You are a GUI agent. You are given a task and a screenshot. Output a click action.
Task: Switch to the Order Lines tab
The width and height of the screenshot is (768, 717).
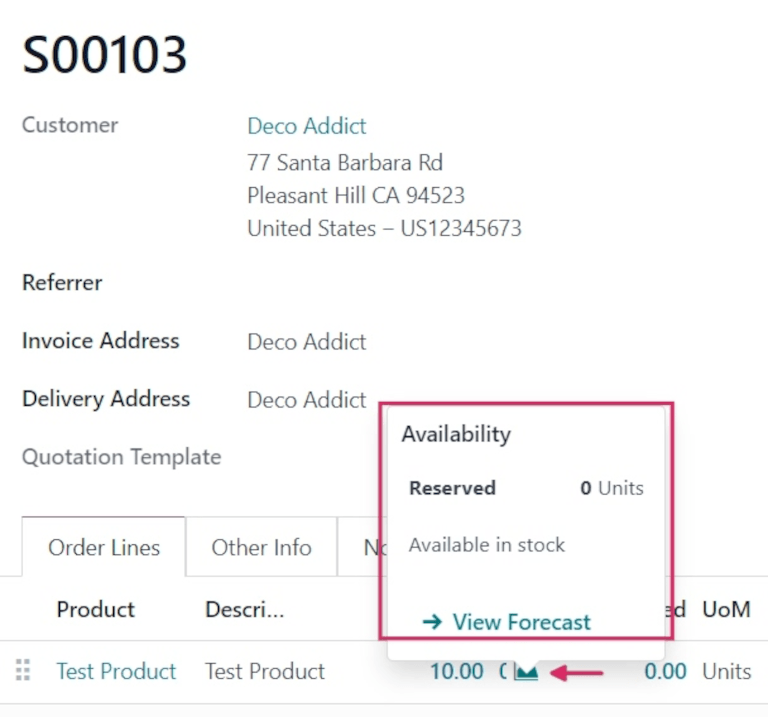(104, 547)
